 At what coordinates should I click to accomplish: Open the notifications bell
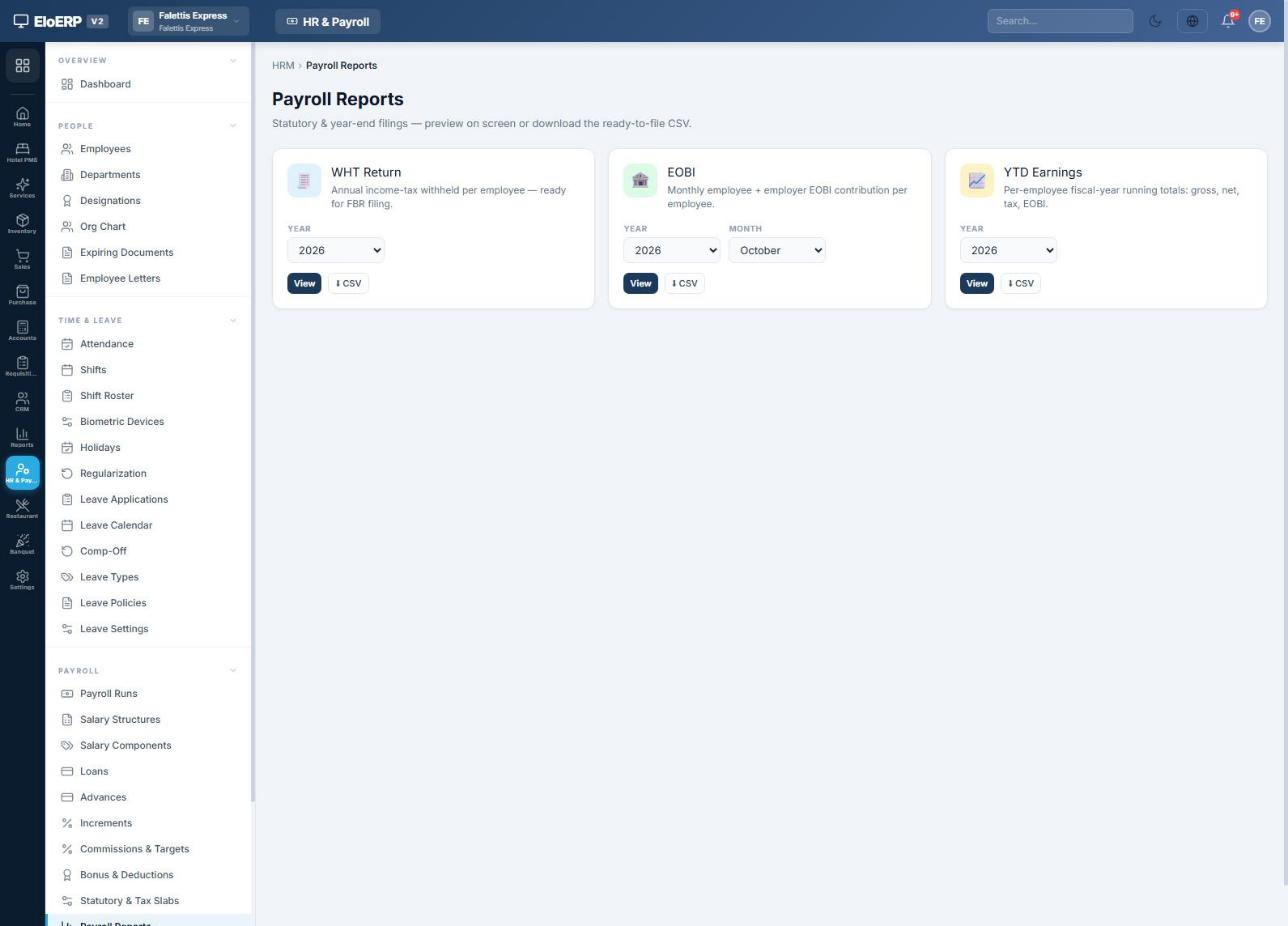1228,21
